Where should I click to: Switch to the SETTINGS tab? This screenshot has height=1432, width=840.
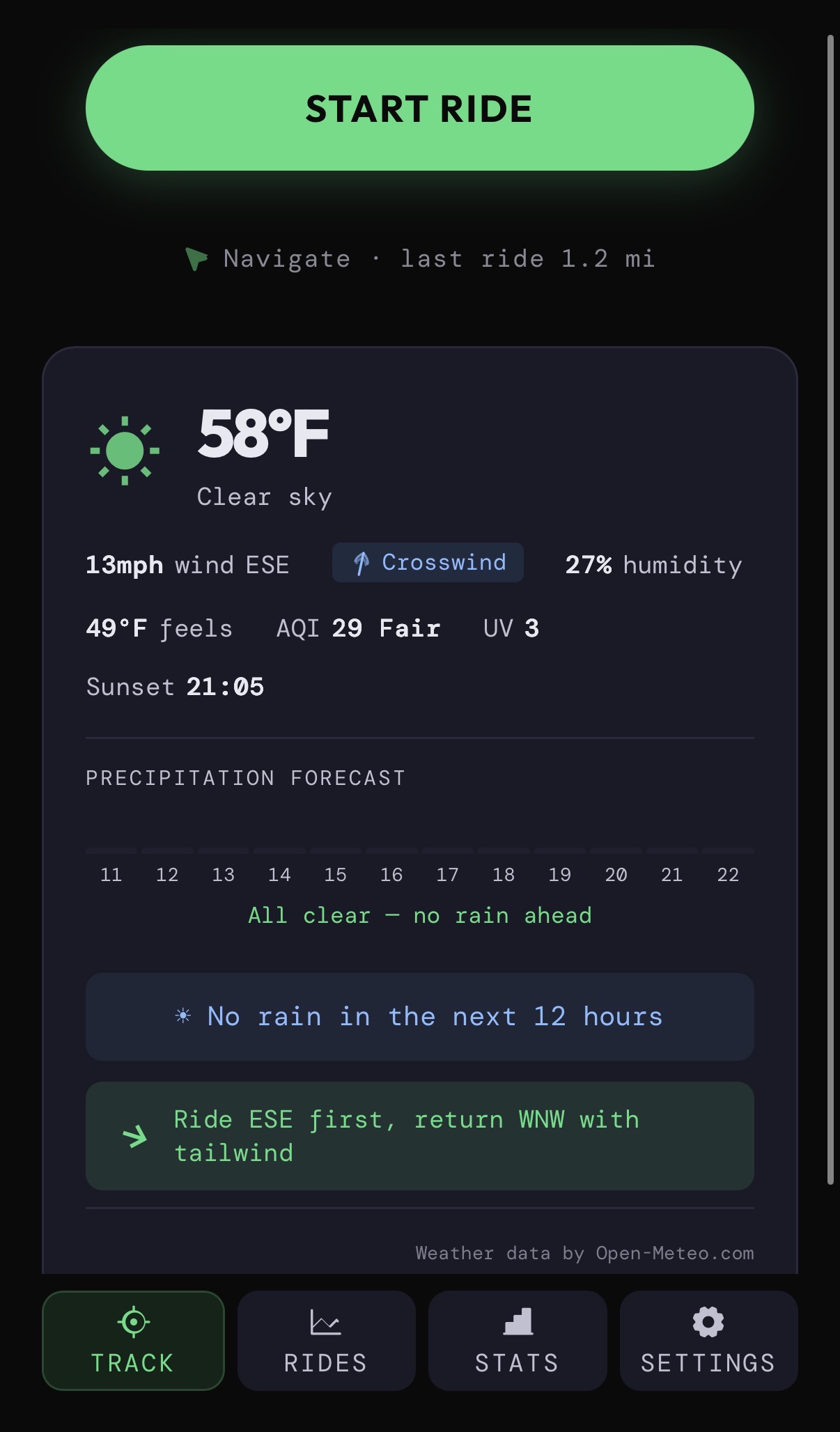coord(708,1341)
